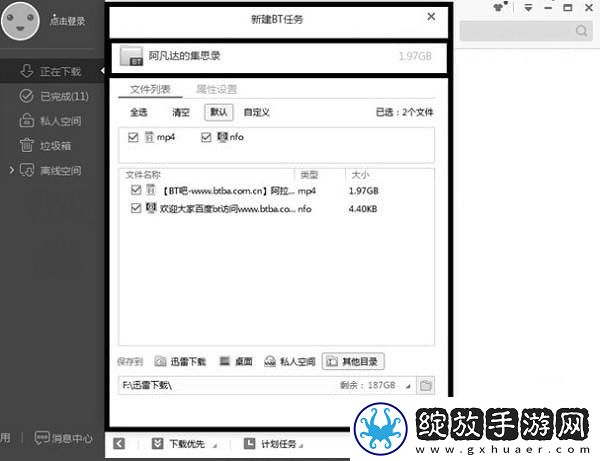The height and width of the screenshot is (461, 600).
Task: Click the 4.40KB size cell
Action: click(x=363, y=209)
